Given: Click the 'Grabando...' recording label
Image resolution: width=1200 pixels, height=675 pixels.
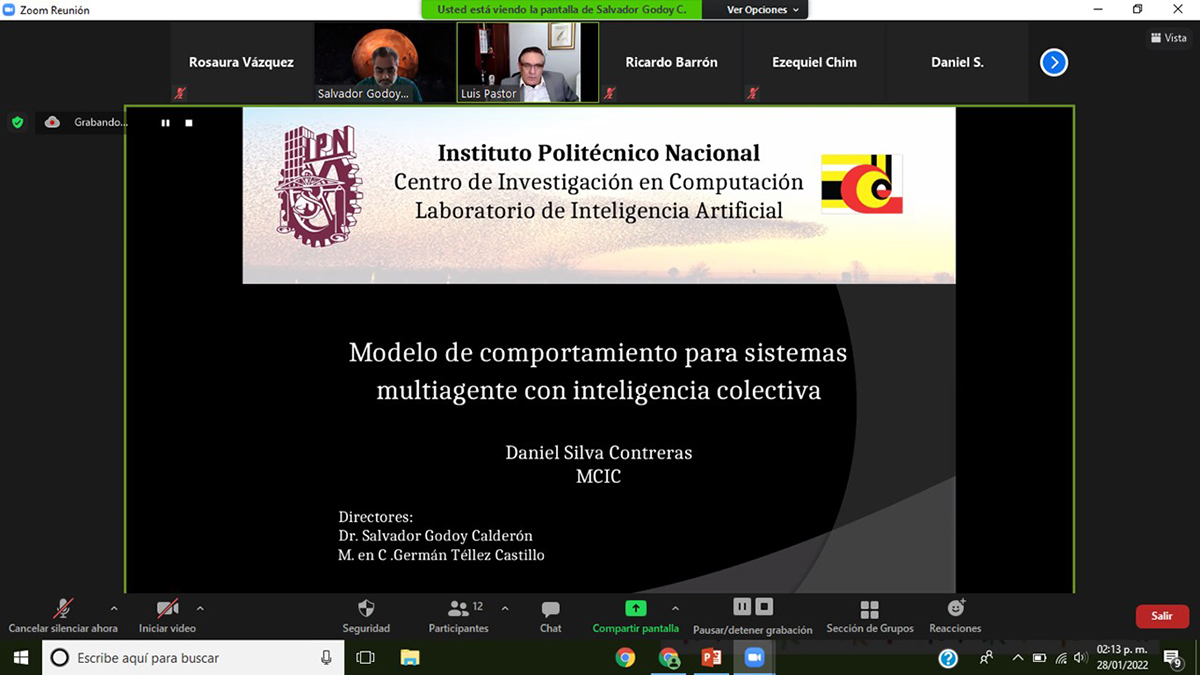Looking at the screenshot, I should 102,122.
